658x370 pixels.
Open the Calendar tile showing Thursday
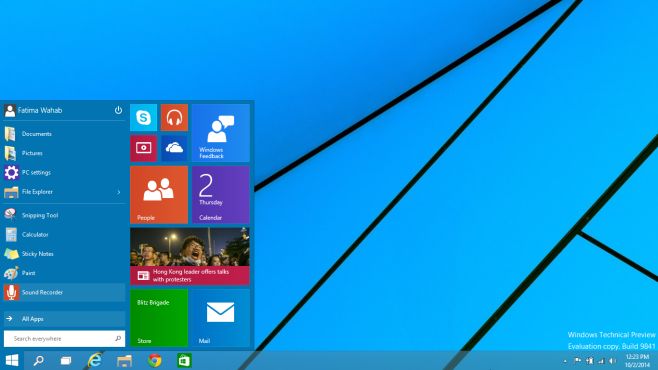221,195
